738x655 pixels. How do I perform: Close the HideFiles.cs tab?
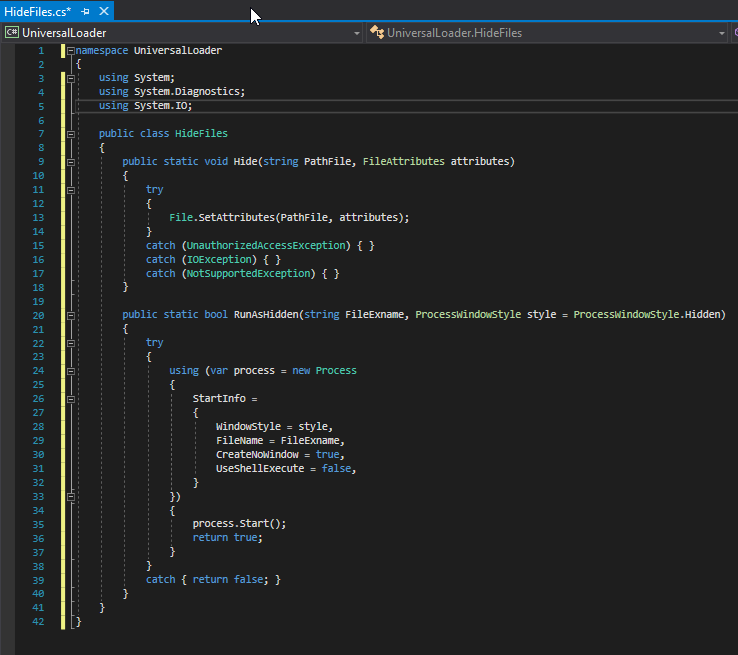(102, 10)
